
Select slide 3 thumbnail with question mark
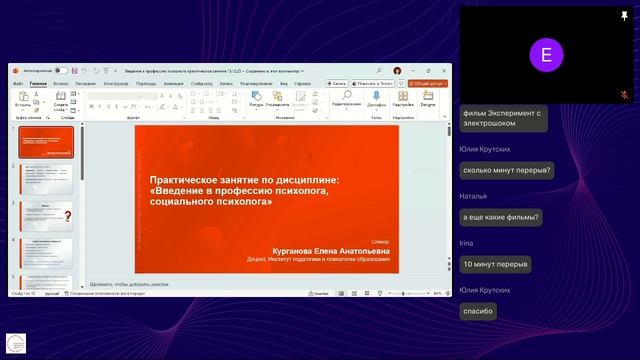coord(46,216)
